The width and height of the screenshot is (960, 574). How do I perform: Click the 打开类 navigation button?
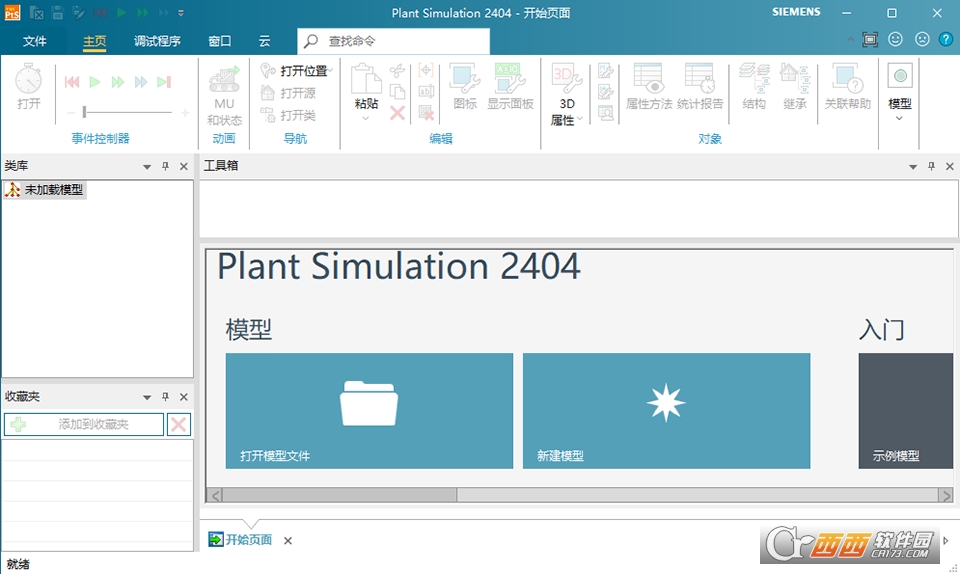(288, 115)
